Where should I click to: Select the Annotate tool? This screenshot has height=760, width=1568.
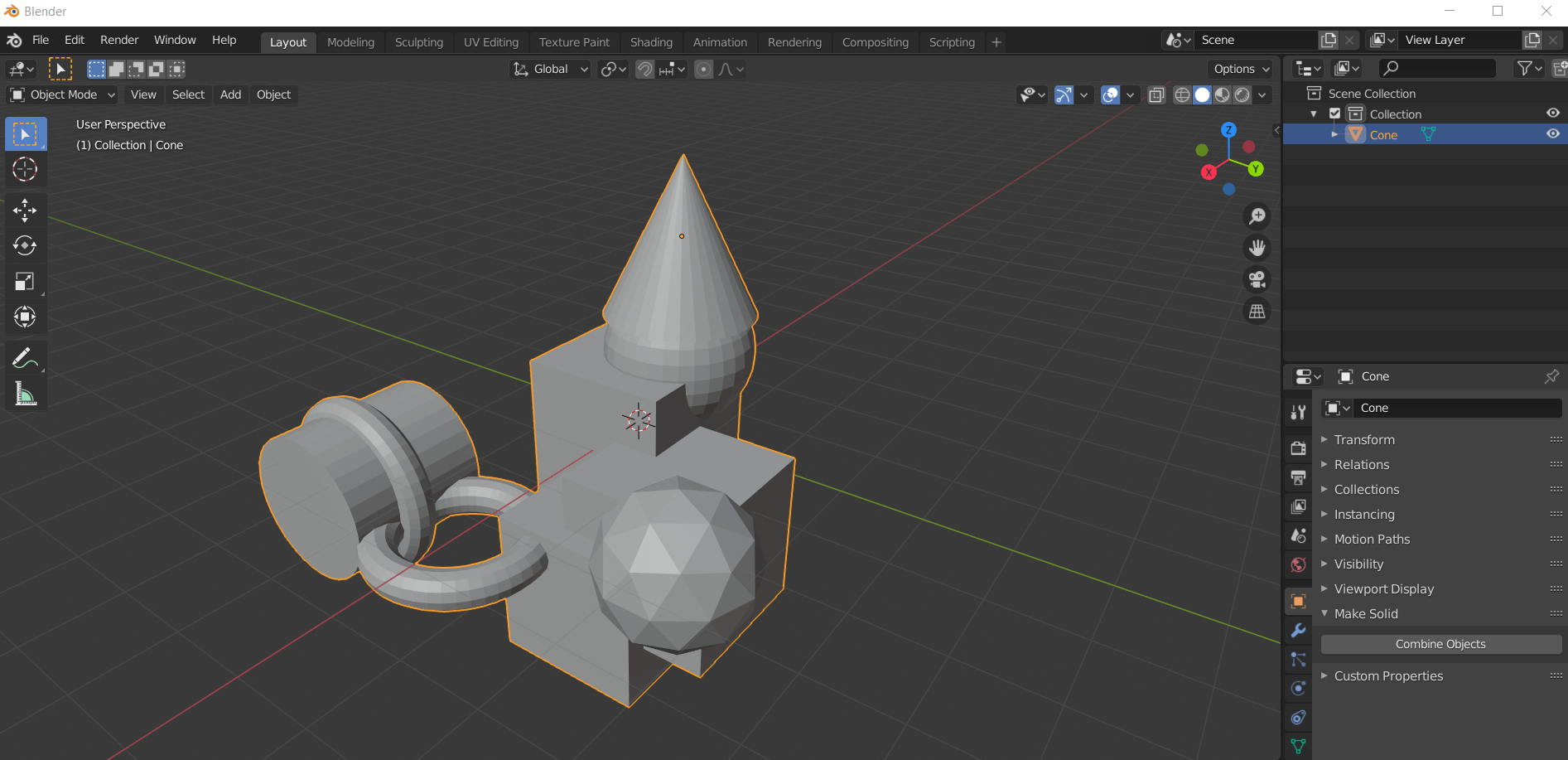click(x=25, y=357)
